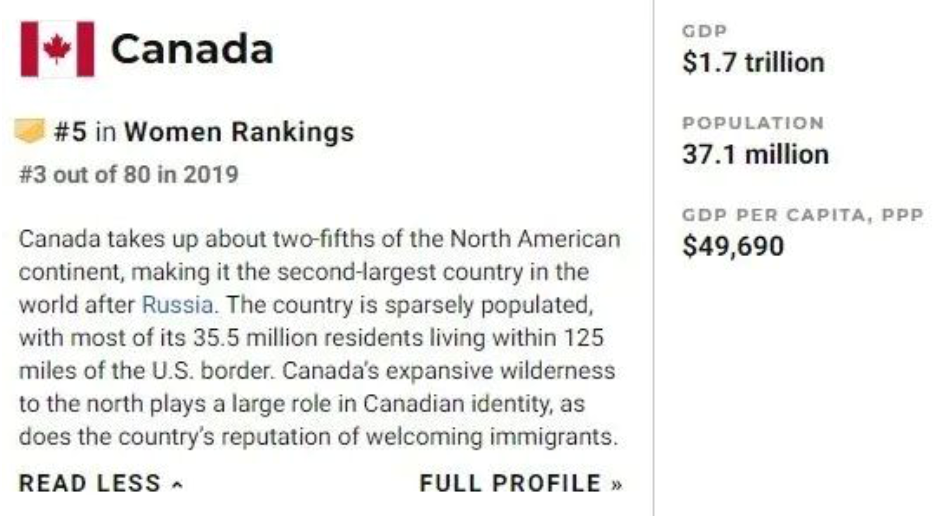
Task: Click the READ LESS caret arrow
Action: [x=177, y=485]
